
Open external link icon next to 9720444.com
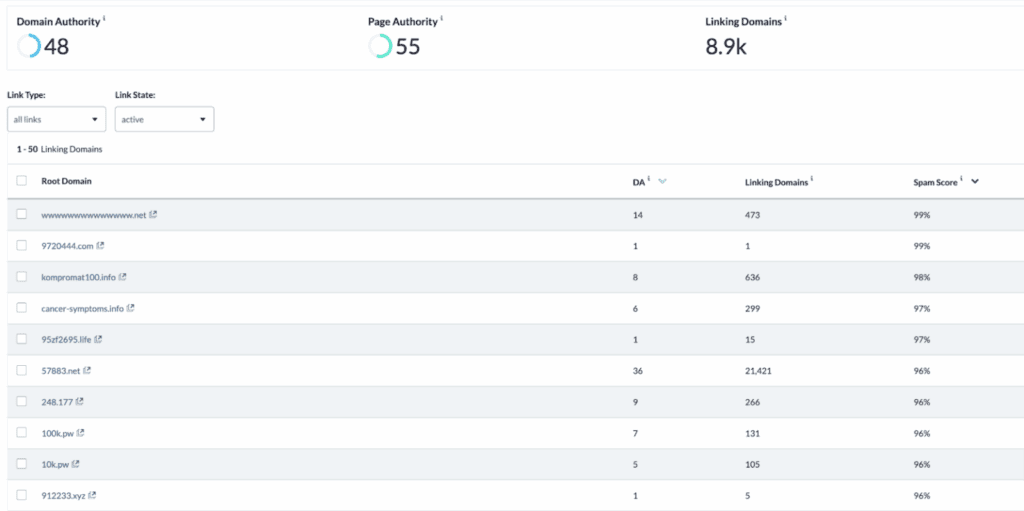pos(101,246)
